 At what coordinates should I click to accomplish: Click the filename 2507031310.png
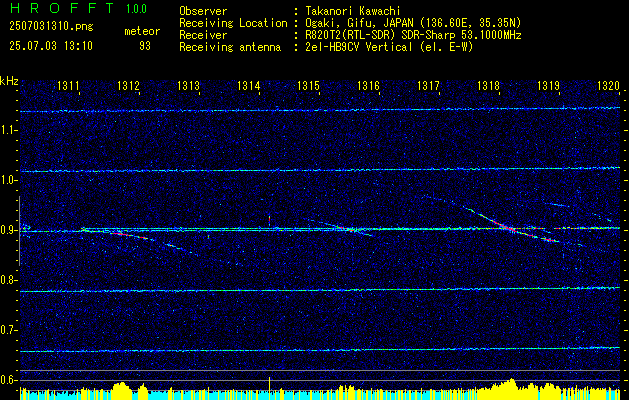tap(51, 27)
